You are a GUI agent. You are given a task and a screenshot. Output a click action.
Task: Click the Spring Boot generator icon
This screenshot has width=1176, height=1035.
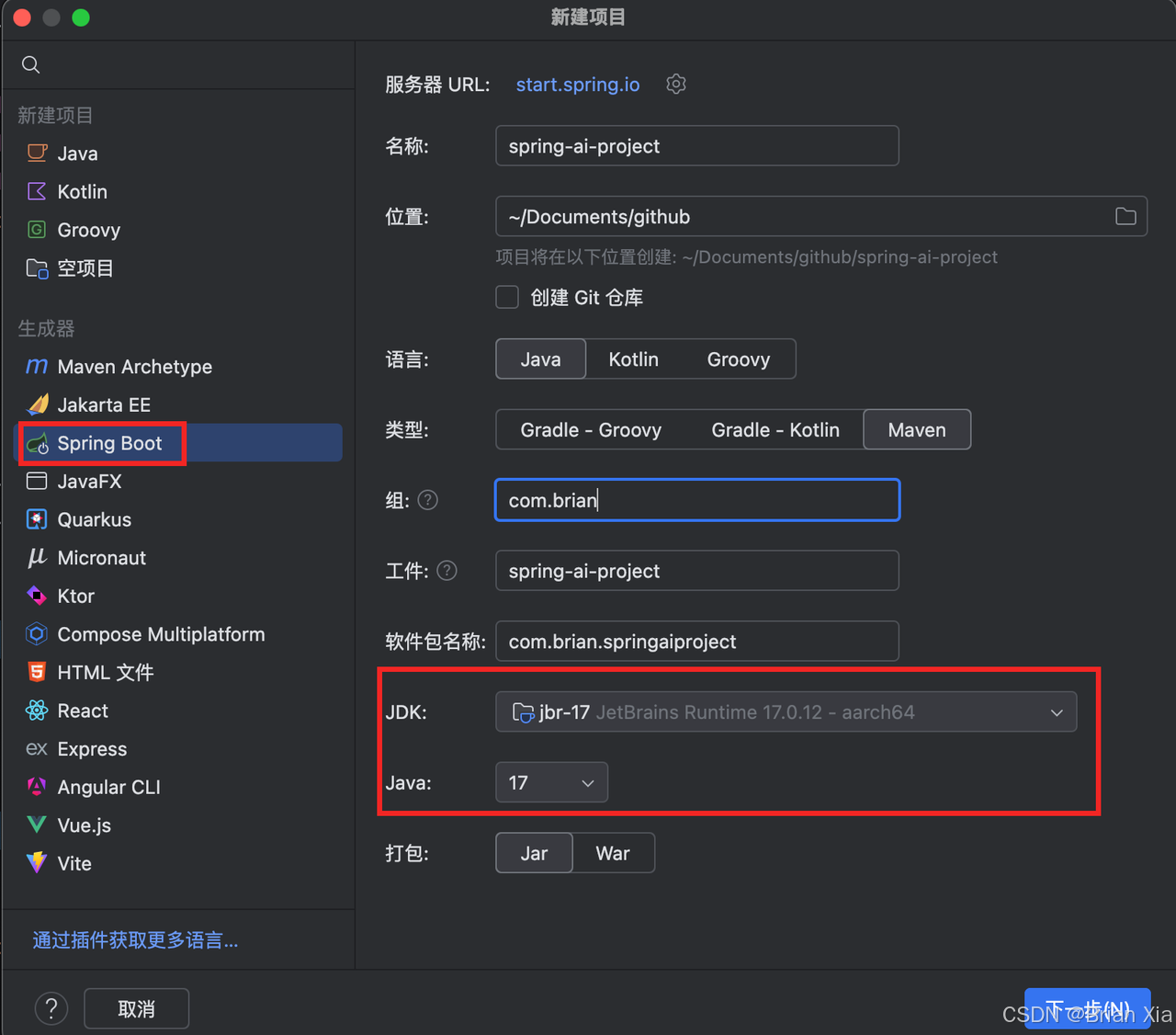[x=37, y=444]
